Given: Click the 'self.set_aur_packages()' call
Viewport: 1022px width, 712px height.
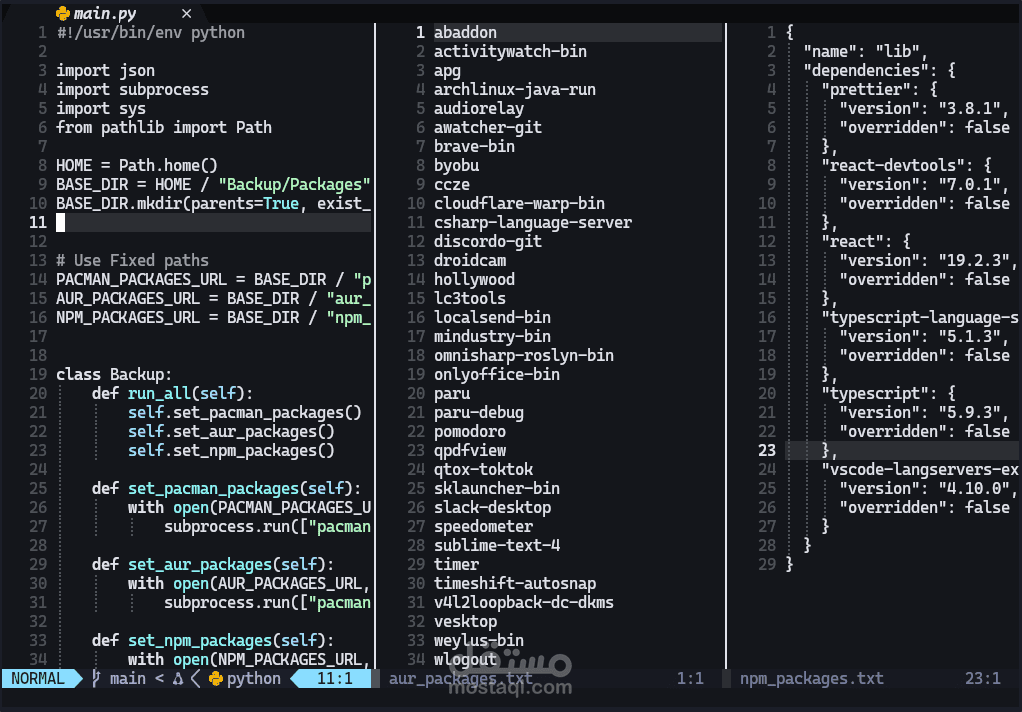Looking at the screenshot, I should pyautogui.click(x=231, y=432).
